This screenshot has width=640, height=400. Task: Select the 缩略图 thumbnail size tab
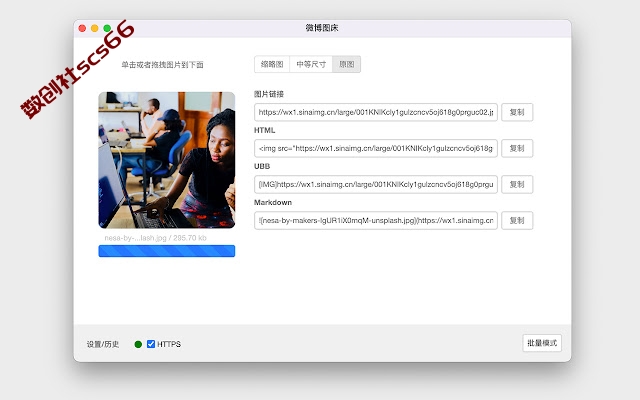pyautogui.click(x=272, y=64)
